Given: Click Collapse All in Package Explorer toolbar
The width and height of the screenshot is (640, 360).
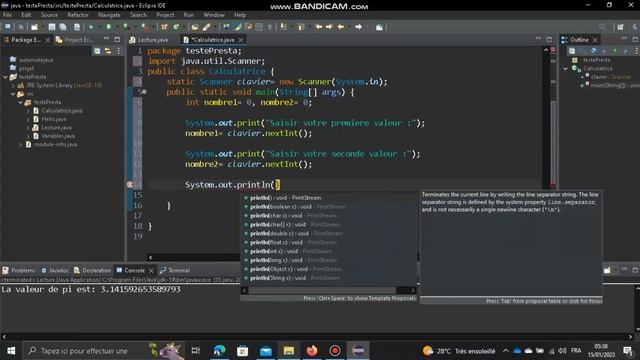Looking at the screenshot, I should tap(97, 51).
